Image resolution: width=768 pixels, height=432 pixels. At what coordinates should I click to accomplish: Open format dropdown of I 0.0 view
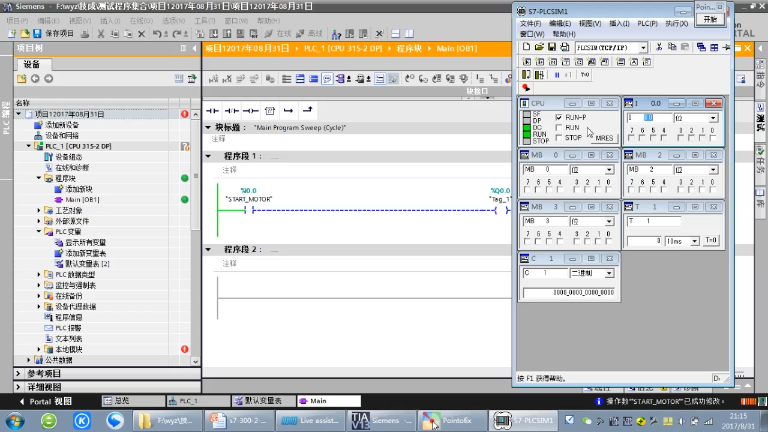[x=713, y=118]
